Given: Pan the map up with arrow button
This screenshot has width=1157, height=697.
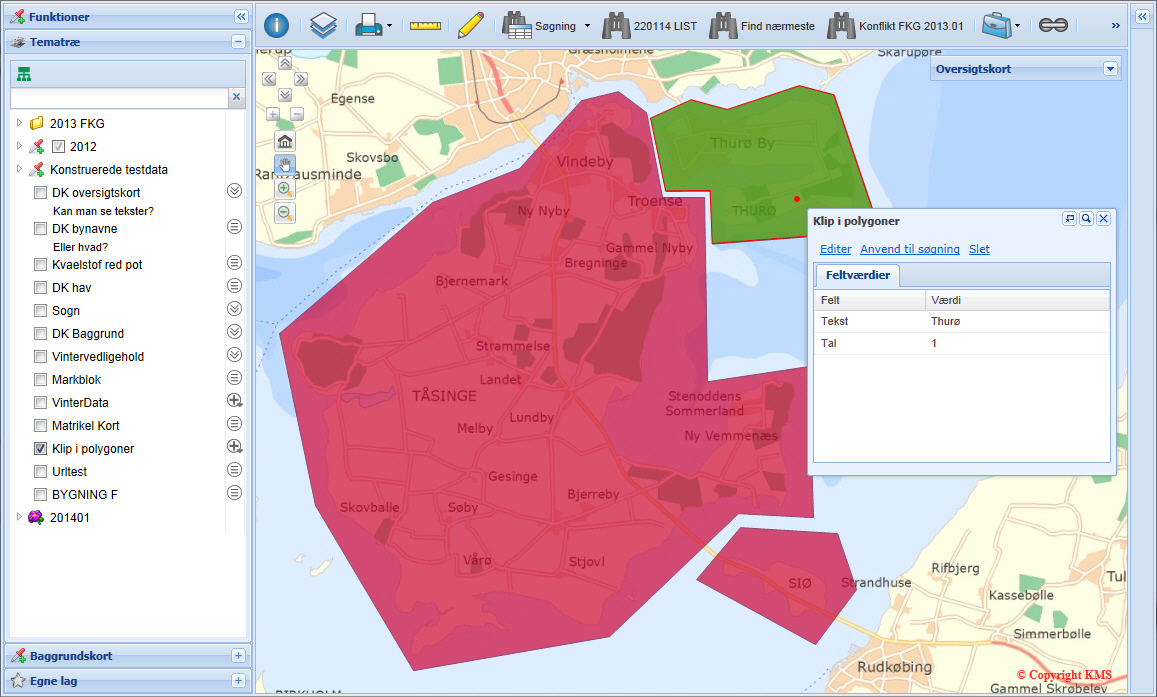Looking at the screenshot, I should click(285, 63).
